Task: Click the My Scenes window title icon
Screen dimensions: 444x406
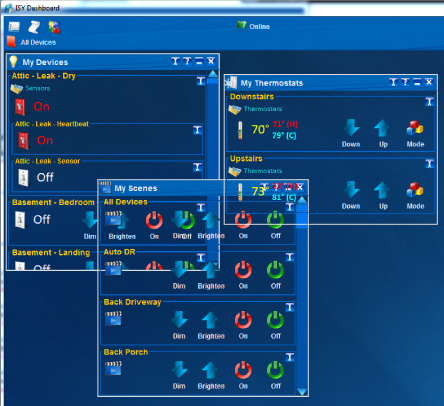Action: (105, 188)
